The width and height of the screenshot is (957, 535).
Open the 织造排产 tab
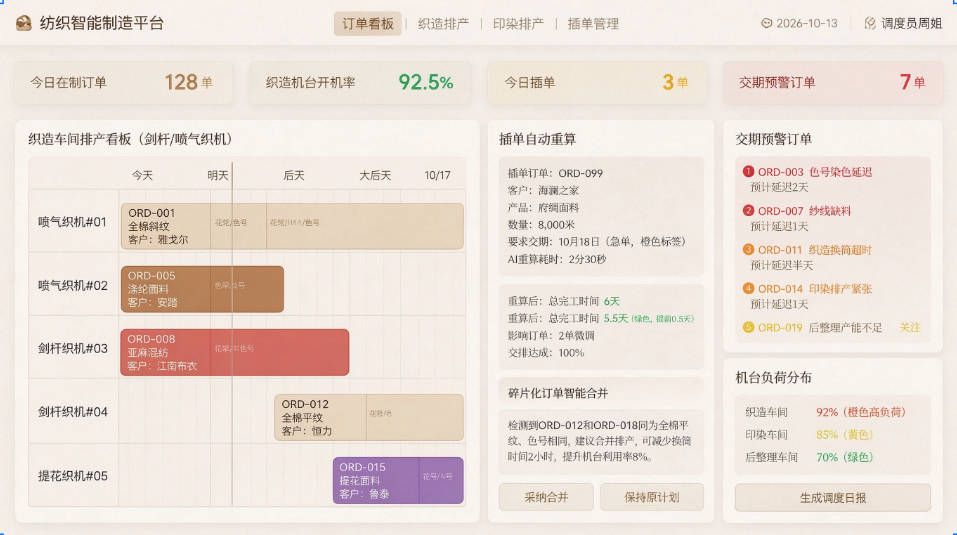pos(443,24)
